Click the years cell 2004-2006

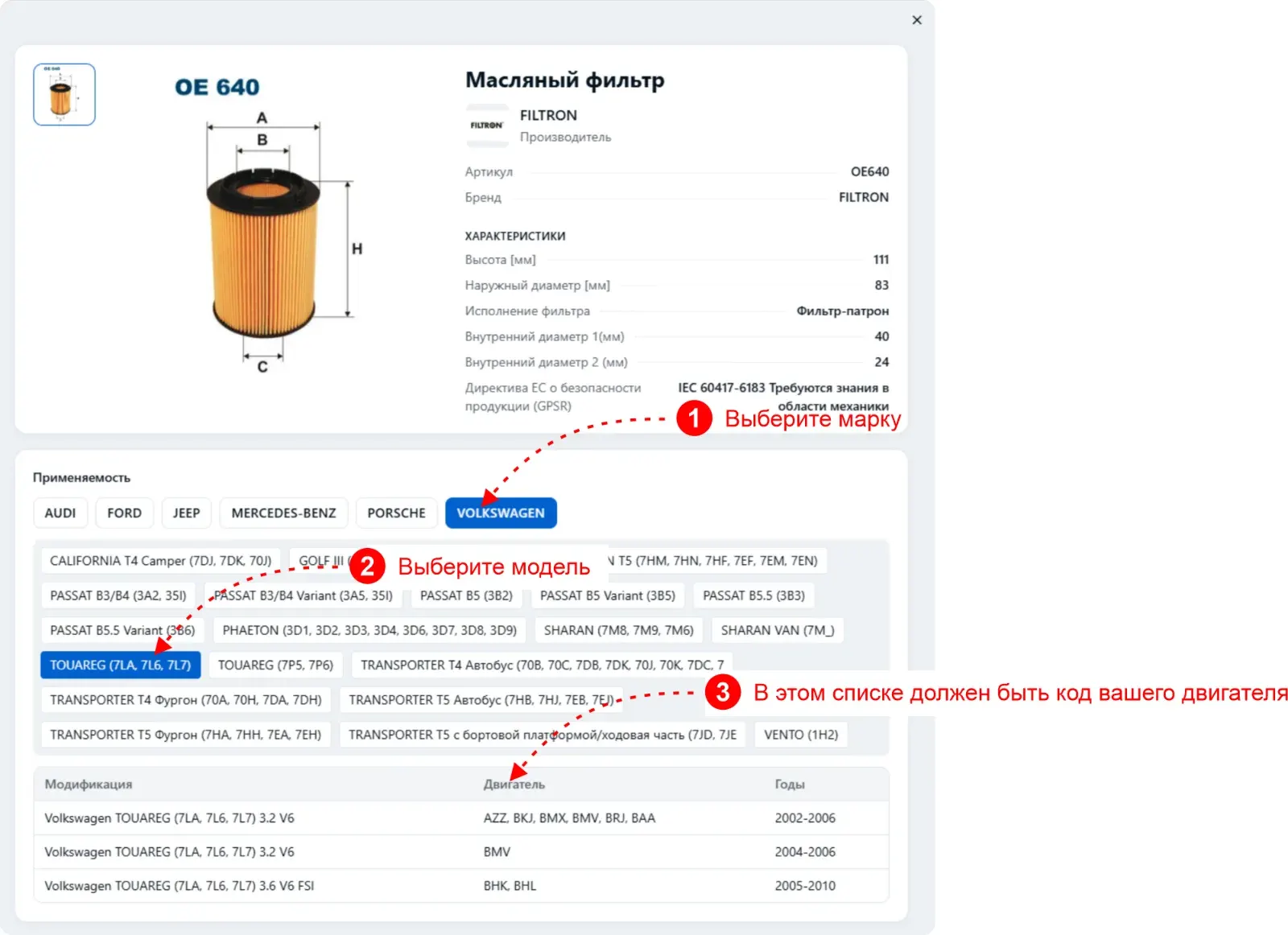tap(805, 852)
